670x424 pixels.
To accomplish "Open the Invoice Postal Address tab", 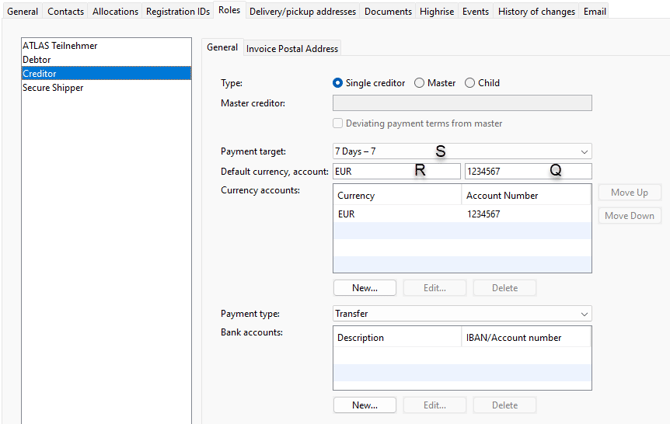I will (x=292, y=48).
